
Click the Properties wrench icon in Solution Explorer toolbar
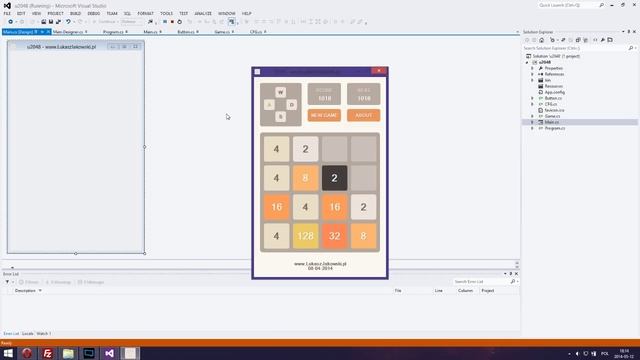point(602,40)
